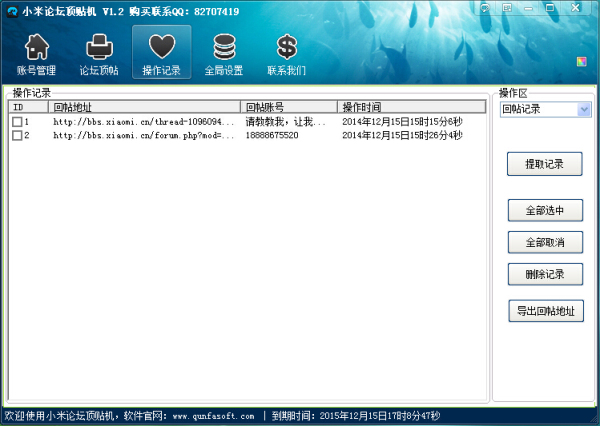The height and width of the screenshot is (426, 600).
Task: Open 账号管理 house icon
Action: pos(36,54)
